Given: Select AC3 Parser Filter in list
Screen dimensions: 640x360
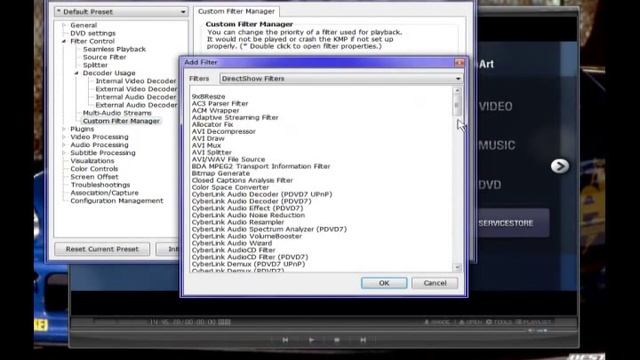Looking at the screenshot, I should 220,104.
